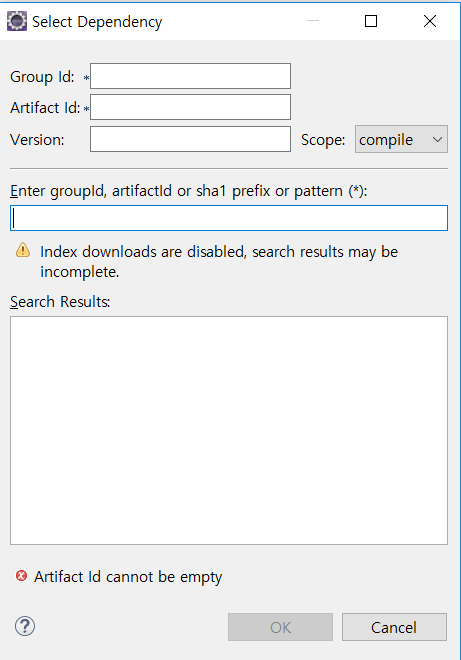
Task: Click the index downloads disabled warning text
Action: click(219, 261)
